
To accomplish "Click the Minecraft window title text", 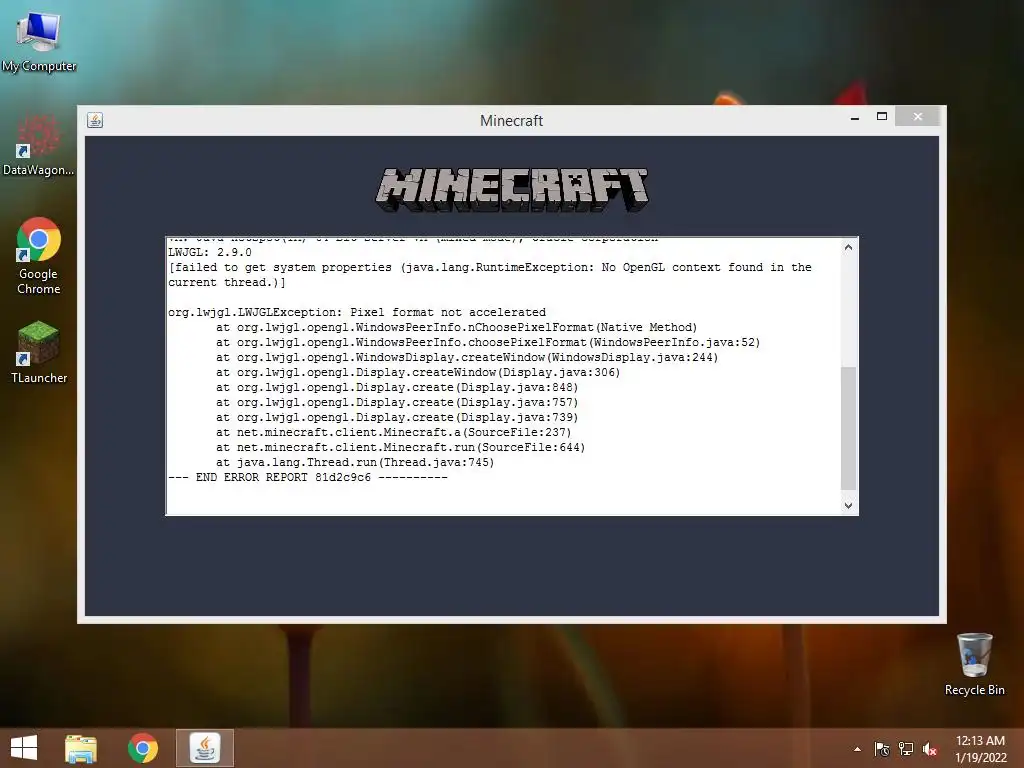I will point(511,120).
